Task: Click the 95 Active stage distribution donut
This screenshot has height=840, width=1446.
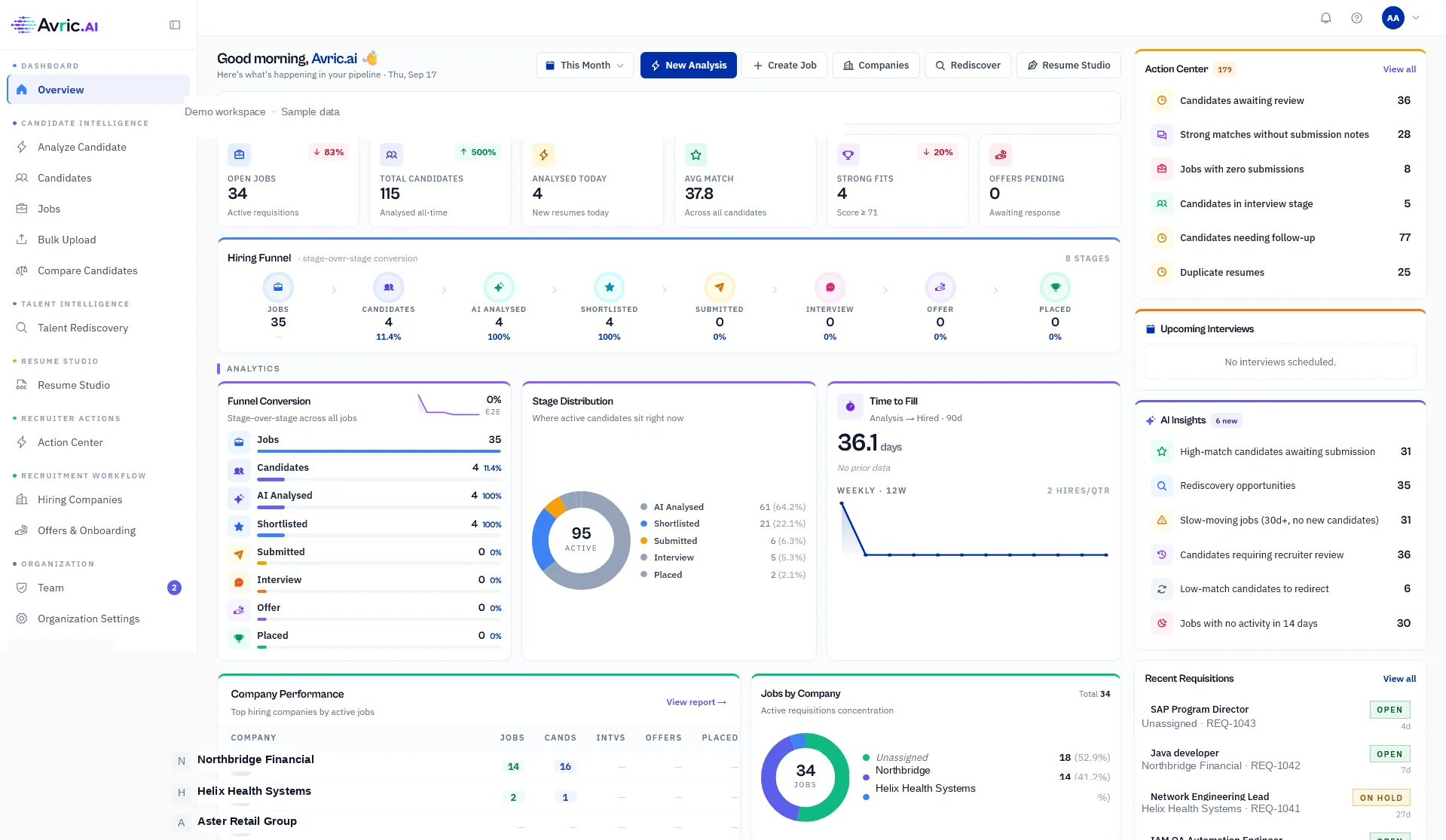Action: click(581, 540)
